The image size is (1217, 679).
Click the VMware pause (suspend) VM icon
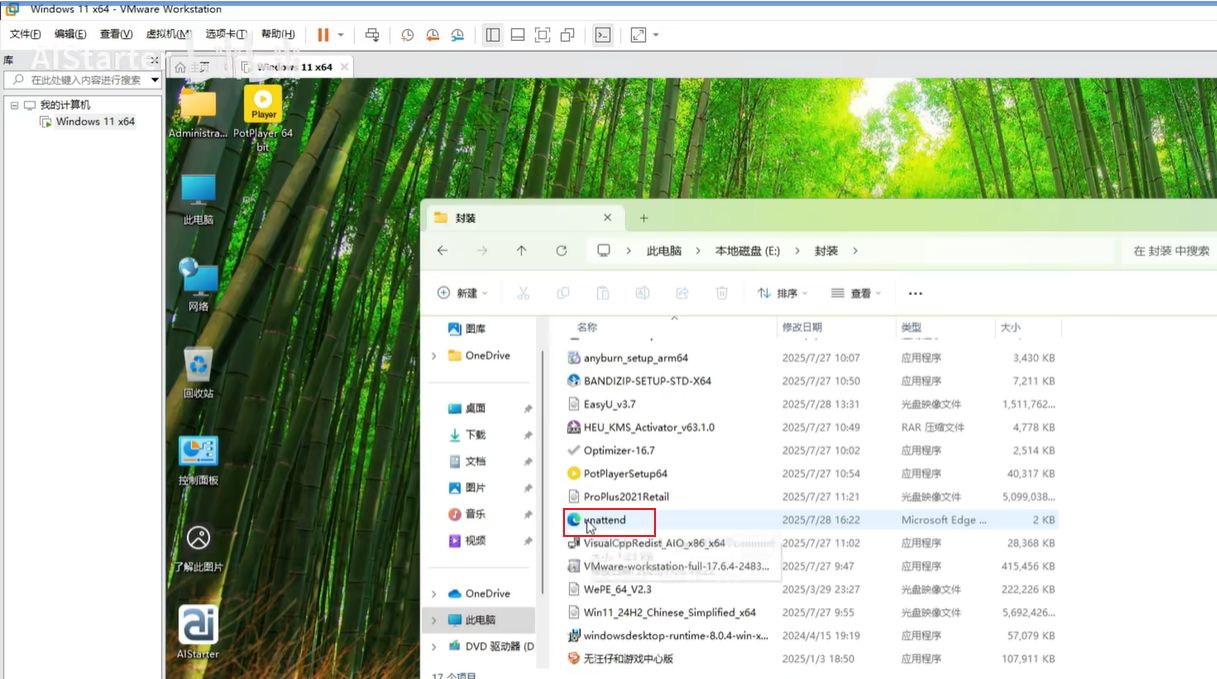pyautogui.click(x=323, y=35)
